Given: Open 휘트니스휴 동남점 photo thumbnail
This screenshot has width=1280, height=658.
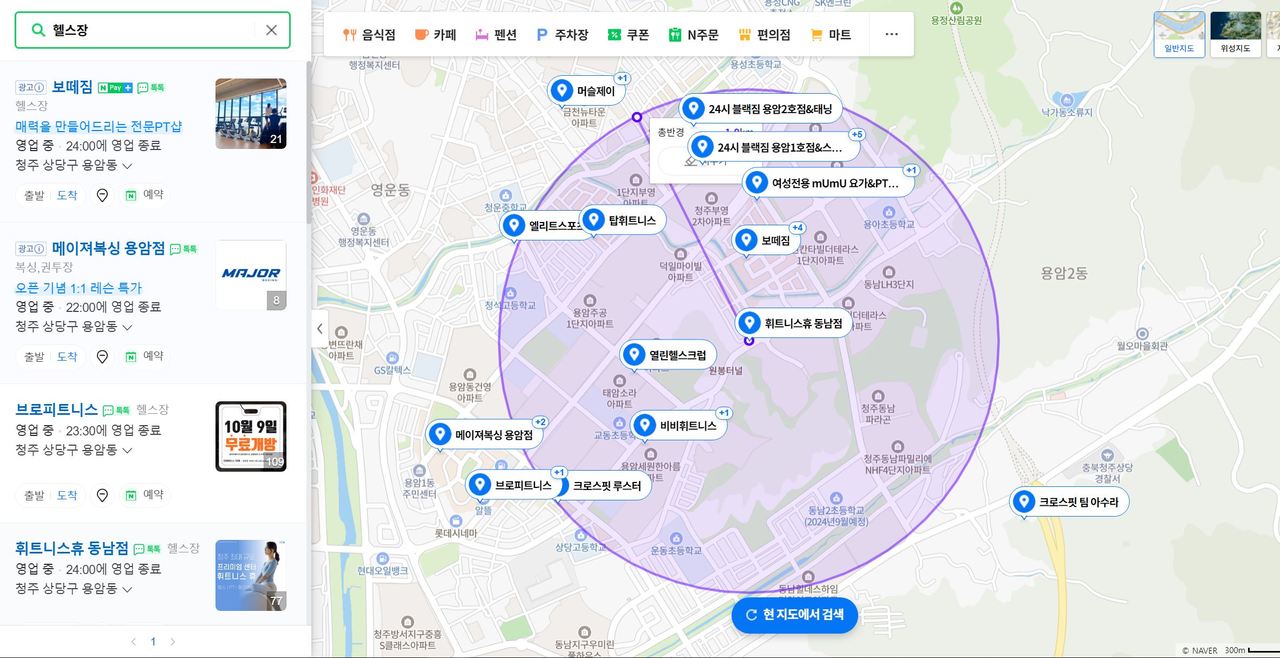Looking at the screenshot, I should [x=251, y=575].
